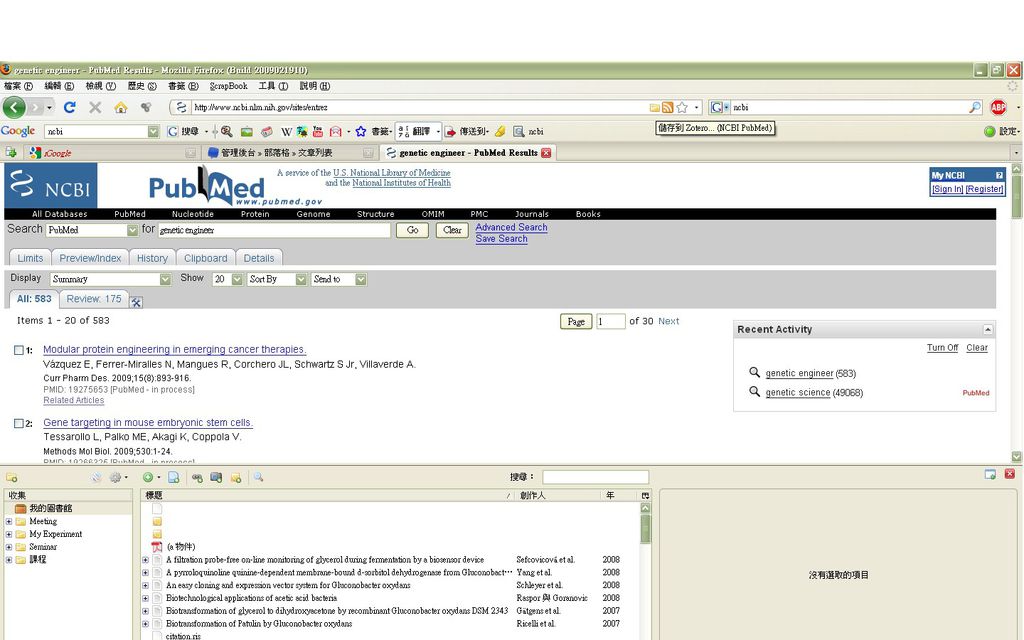Click the Stop loading X icon

(95, 107)
